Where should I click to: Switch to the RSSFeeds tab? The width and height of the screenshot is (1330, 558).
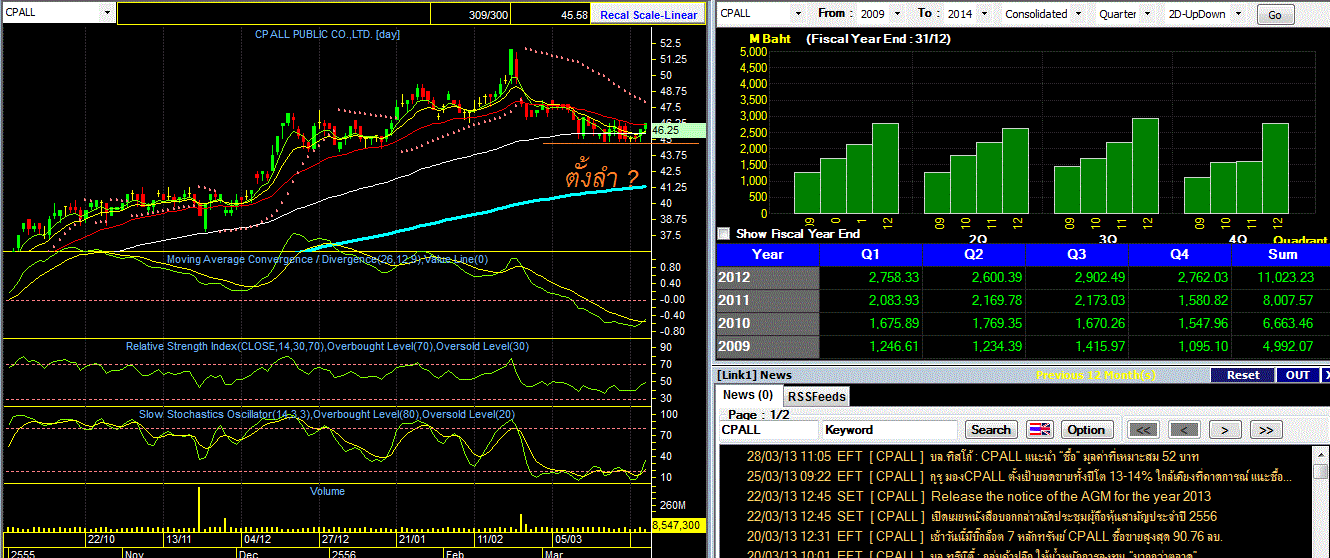click(816, 396)
